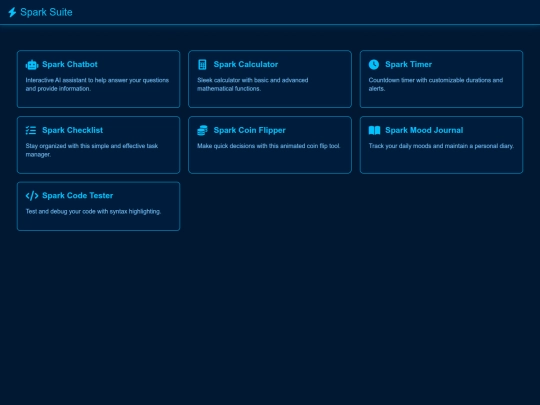540x405 pixels.
Task: Open the Spark Code Tester title
Action: [77, 196]
